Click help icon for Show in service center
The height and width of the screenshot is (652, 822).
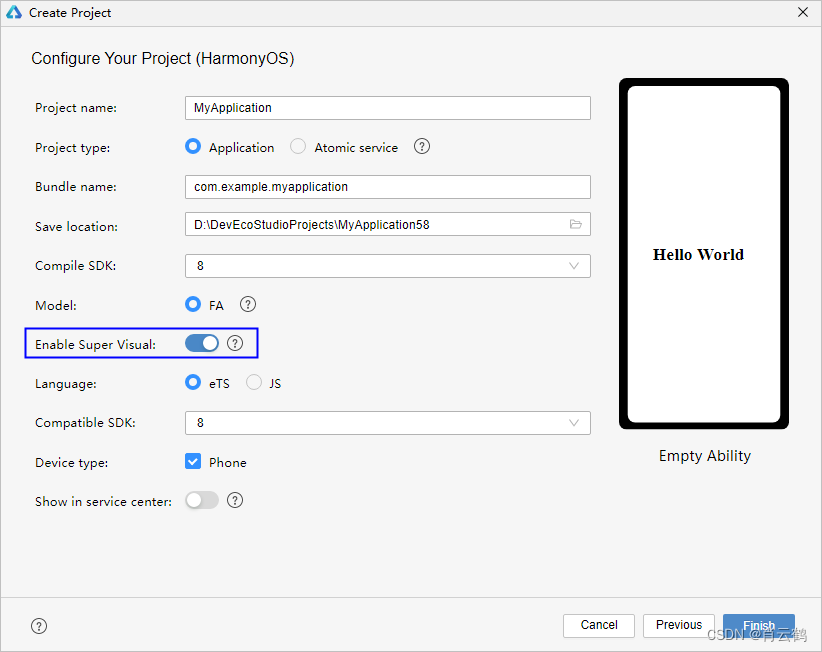[x=235, y=501]
